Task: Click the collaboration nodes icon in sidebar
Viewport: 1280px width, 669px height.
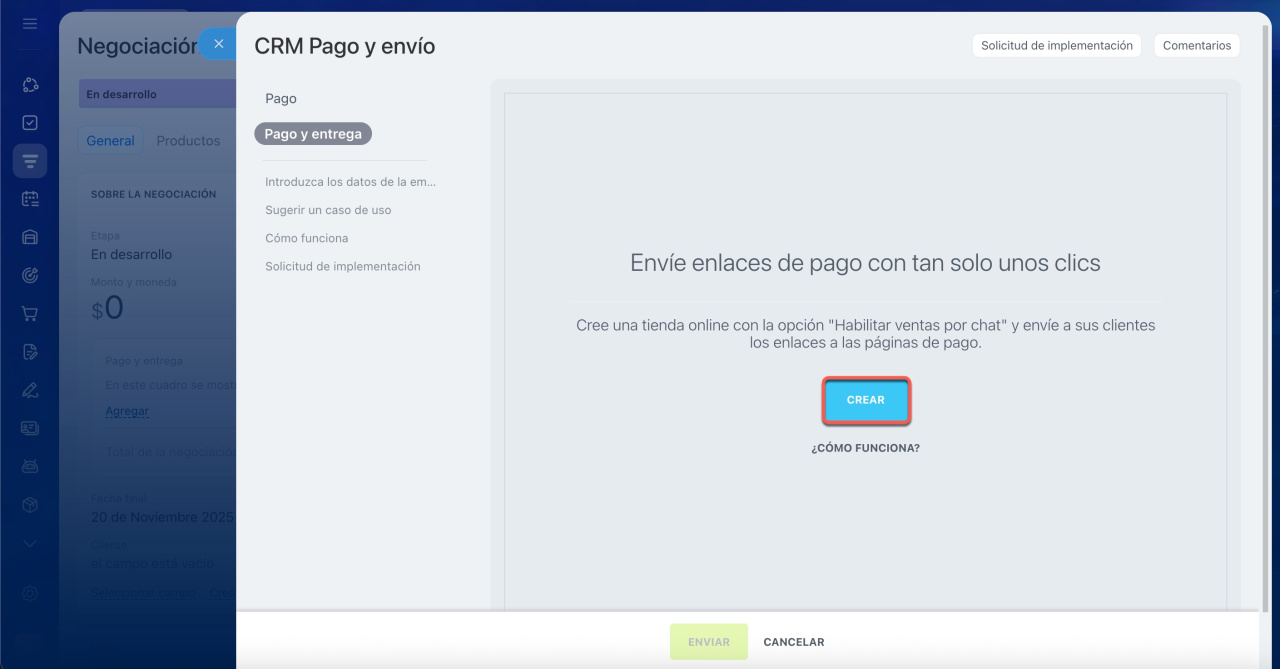Action: pos(30,85)
